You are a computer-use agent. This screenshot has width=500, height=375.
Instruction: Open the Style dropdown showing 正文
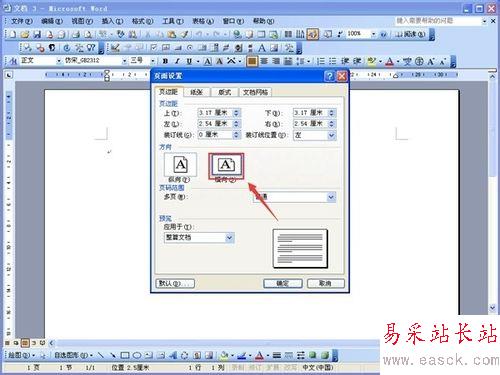pos(59,61)
